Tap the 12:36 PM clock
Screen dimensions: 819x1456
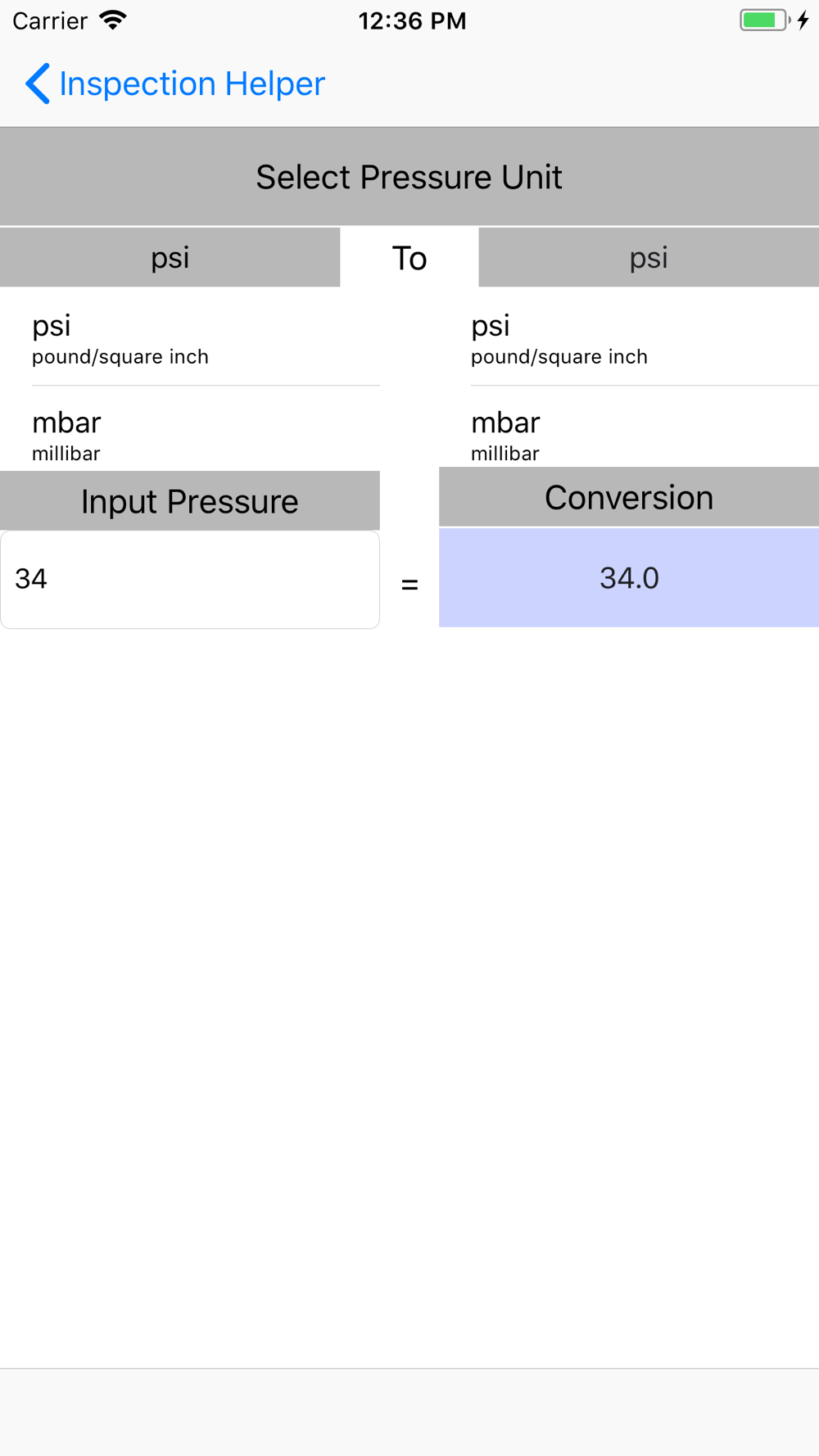point(412,20)
